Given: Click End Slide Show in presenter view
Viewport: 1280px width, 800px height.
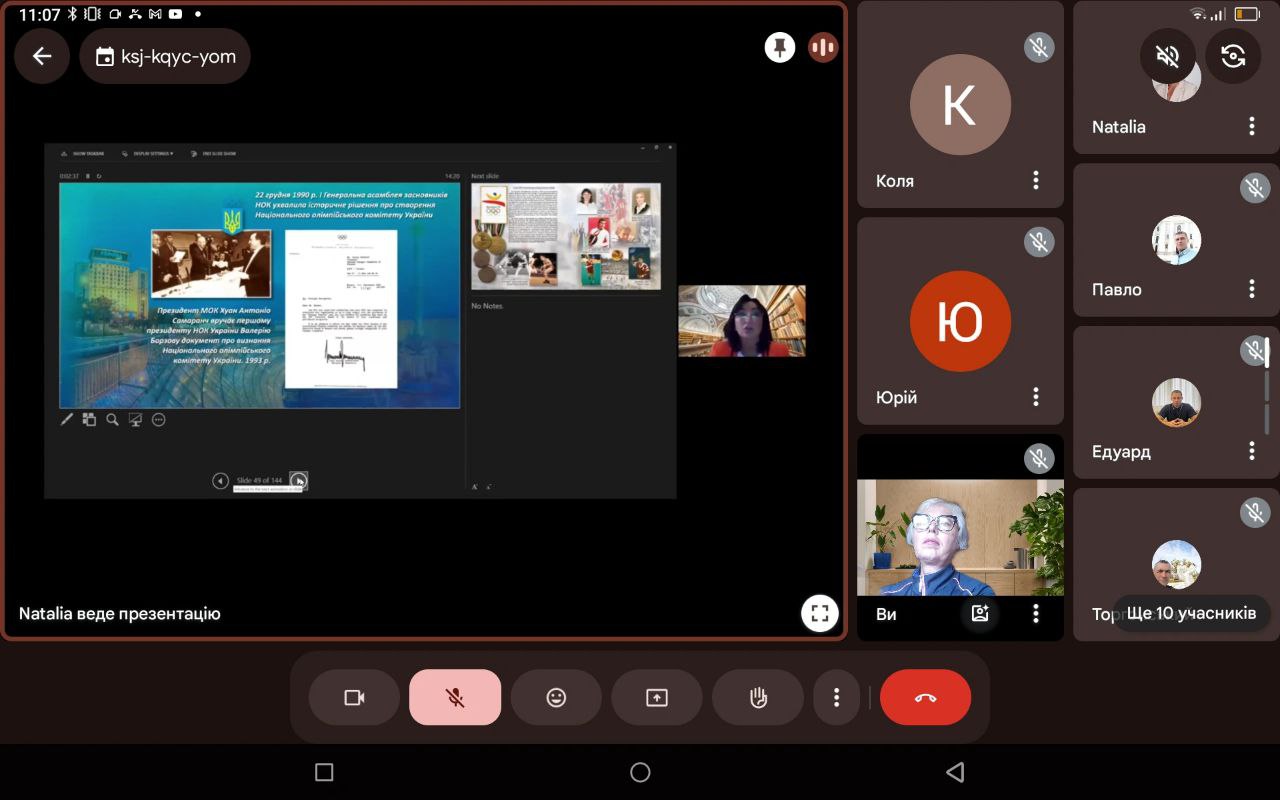Looking at the screenshot, I should pos(215,154).
